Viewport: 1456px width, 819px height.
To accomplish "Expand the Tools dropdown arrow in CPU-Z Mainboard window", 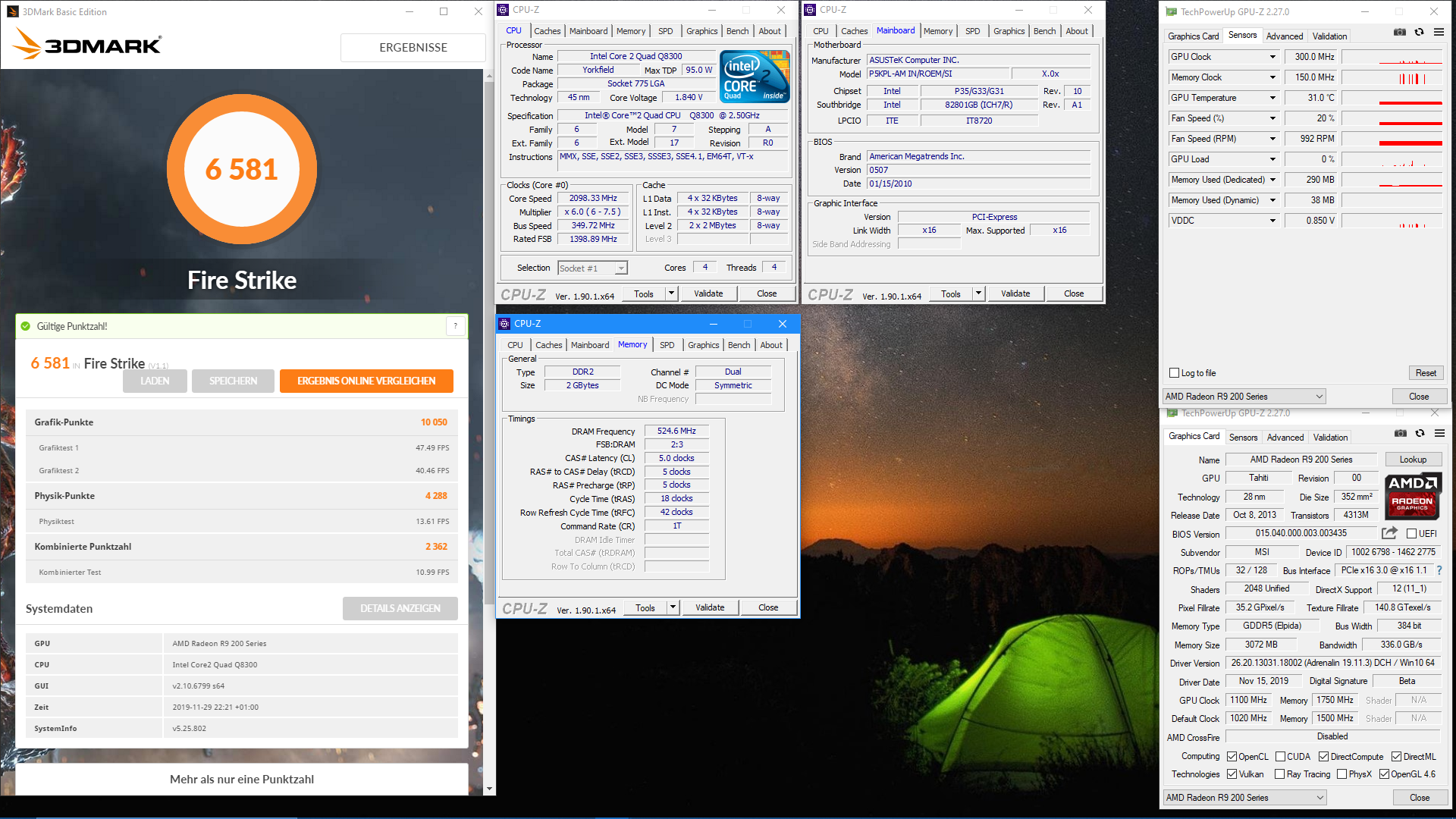I will 978,293.
